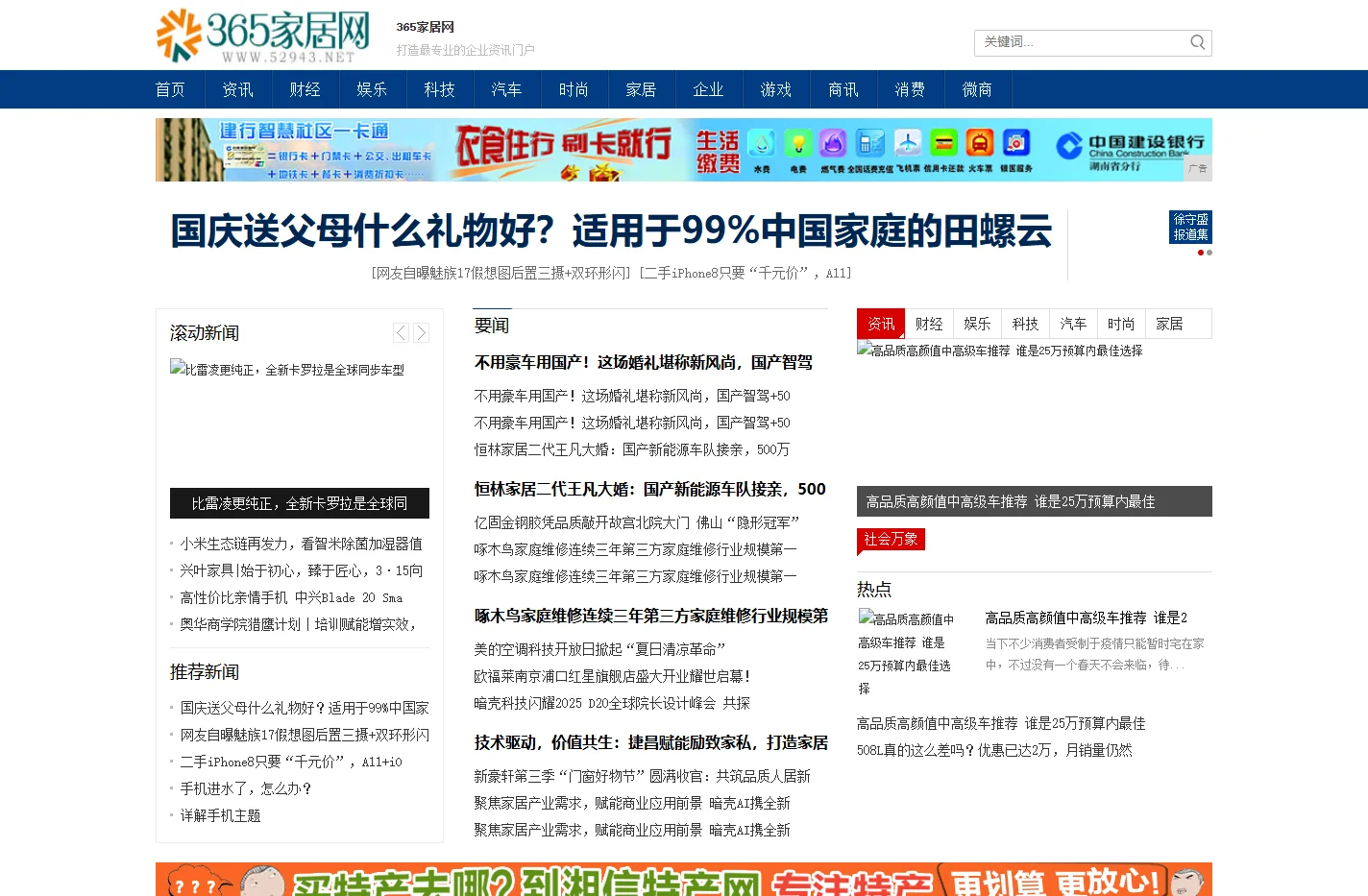
Task: Open recommended 国庆送父母什么礼物好 link
Action: [x=305, y=708]
